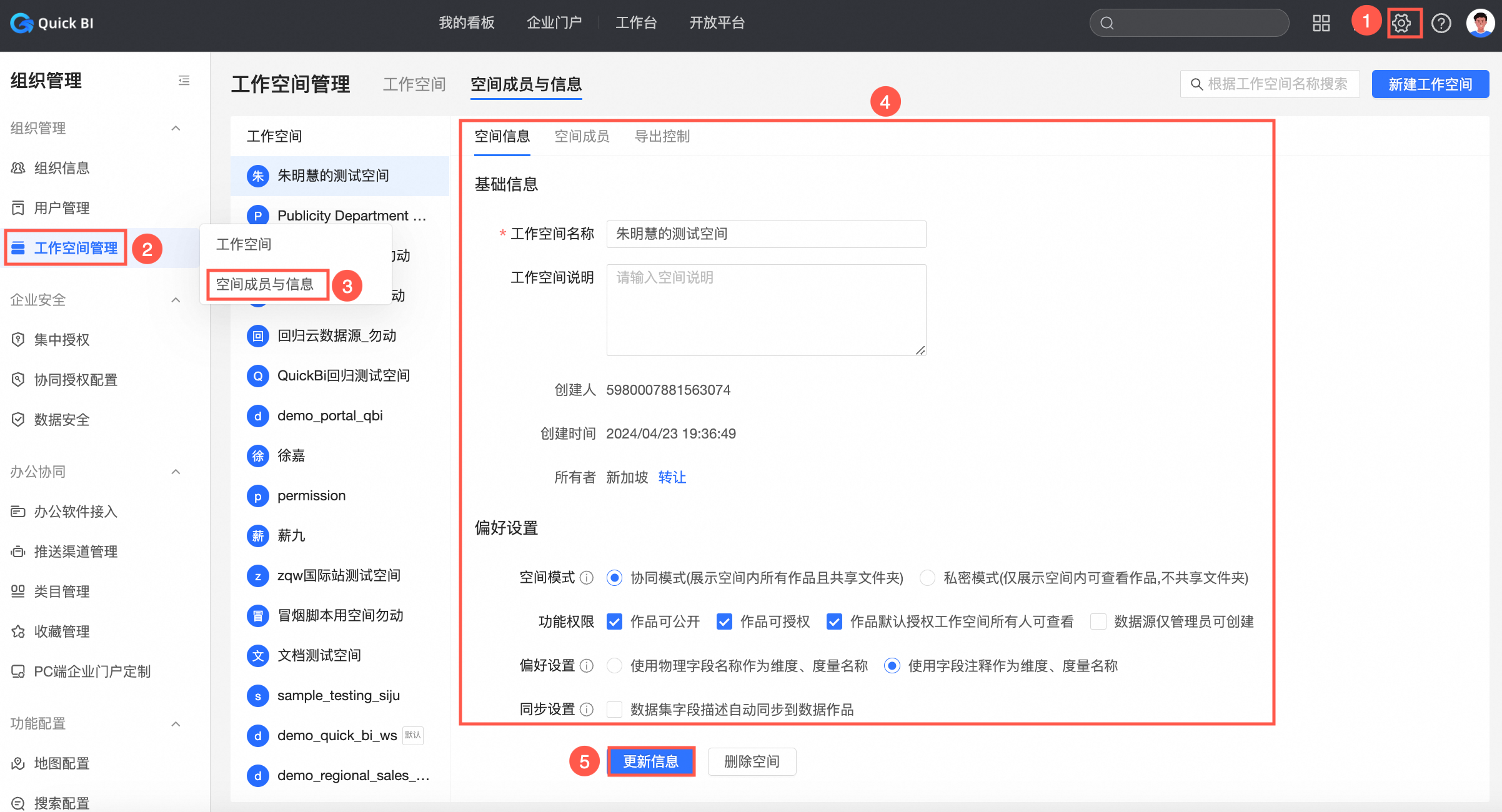Viewport: 1502px width, 812px height.
Task: Uncheck the 作品可授权 checkbox
Action: (724, 621)
